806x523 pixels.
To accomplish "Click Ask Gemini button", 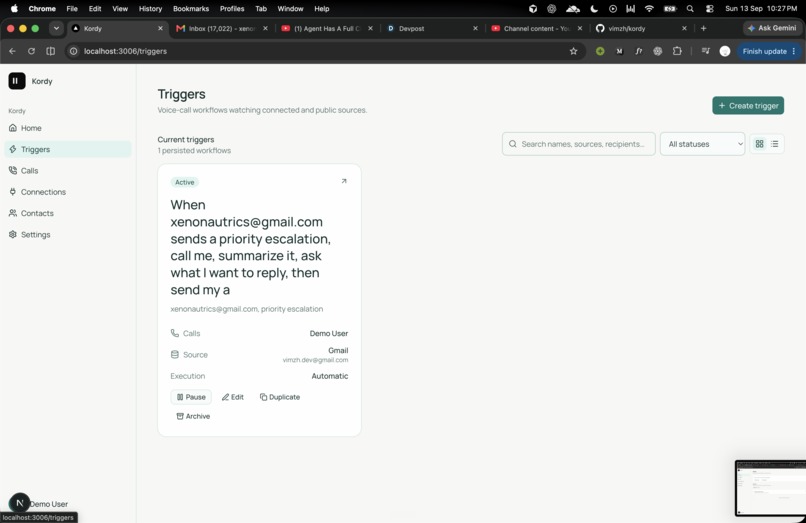I will [772, 28].
